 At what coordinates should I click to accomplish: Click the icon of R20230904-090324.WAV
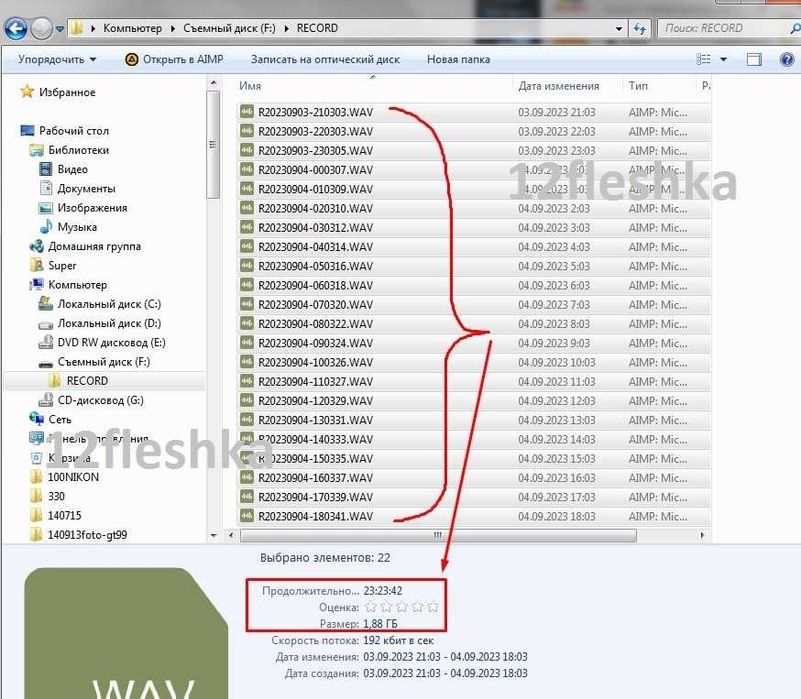tap(247, 343)
